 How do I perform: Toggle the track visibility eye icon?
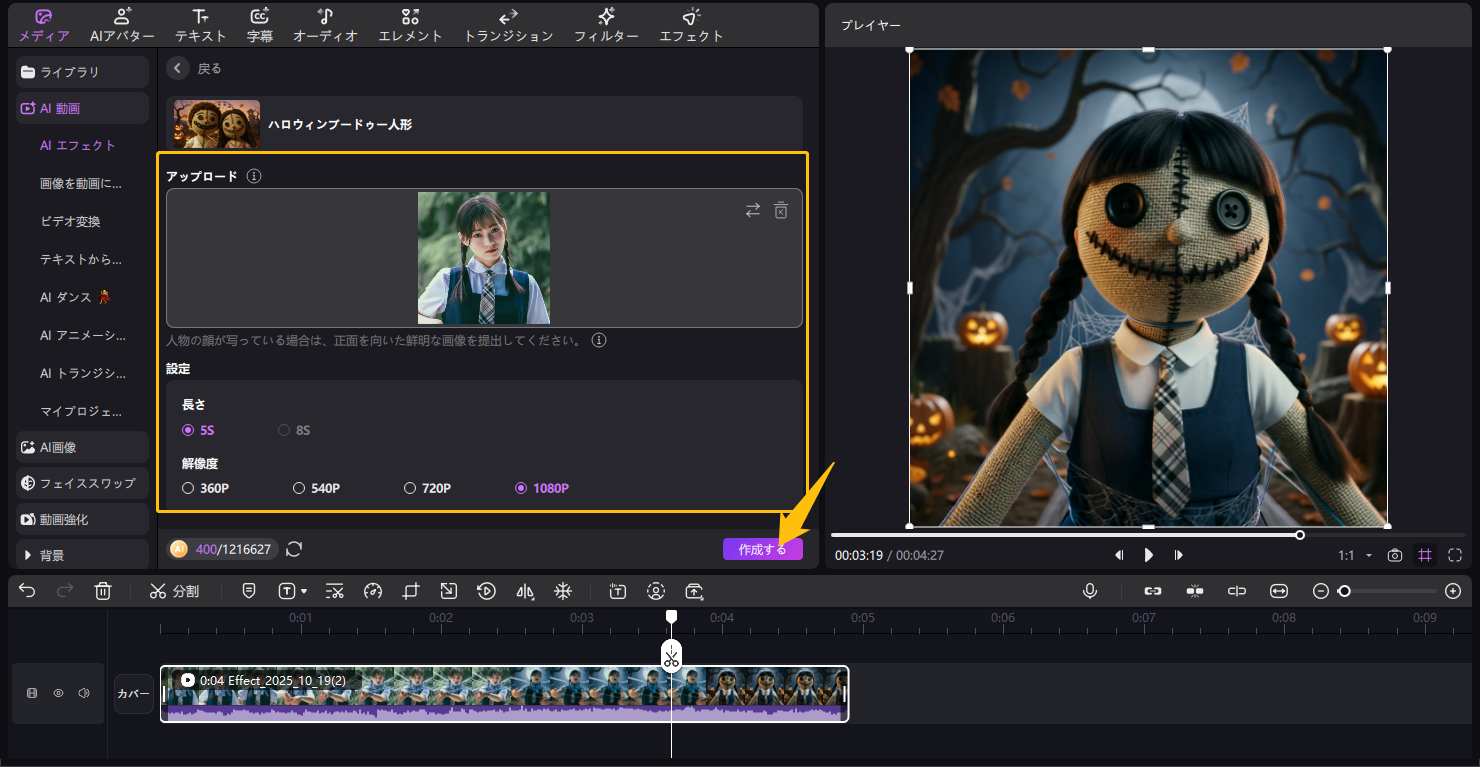click(58, 693)
